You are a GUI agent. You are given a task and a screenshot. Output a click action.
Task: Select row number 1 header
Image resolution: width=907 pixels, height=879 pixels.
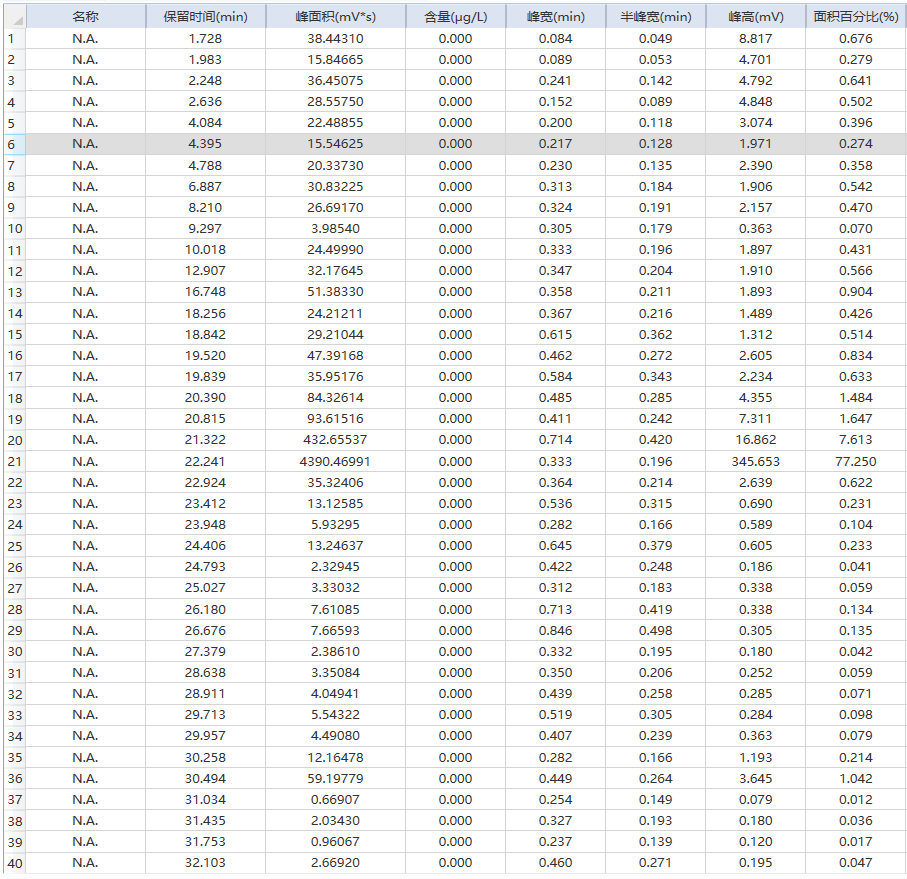click(x=13, y=38)
